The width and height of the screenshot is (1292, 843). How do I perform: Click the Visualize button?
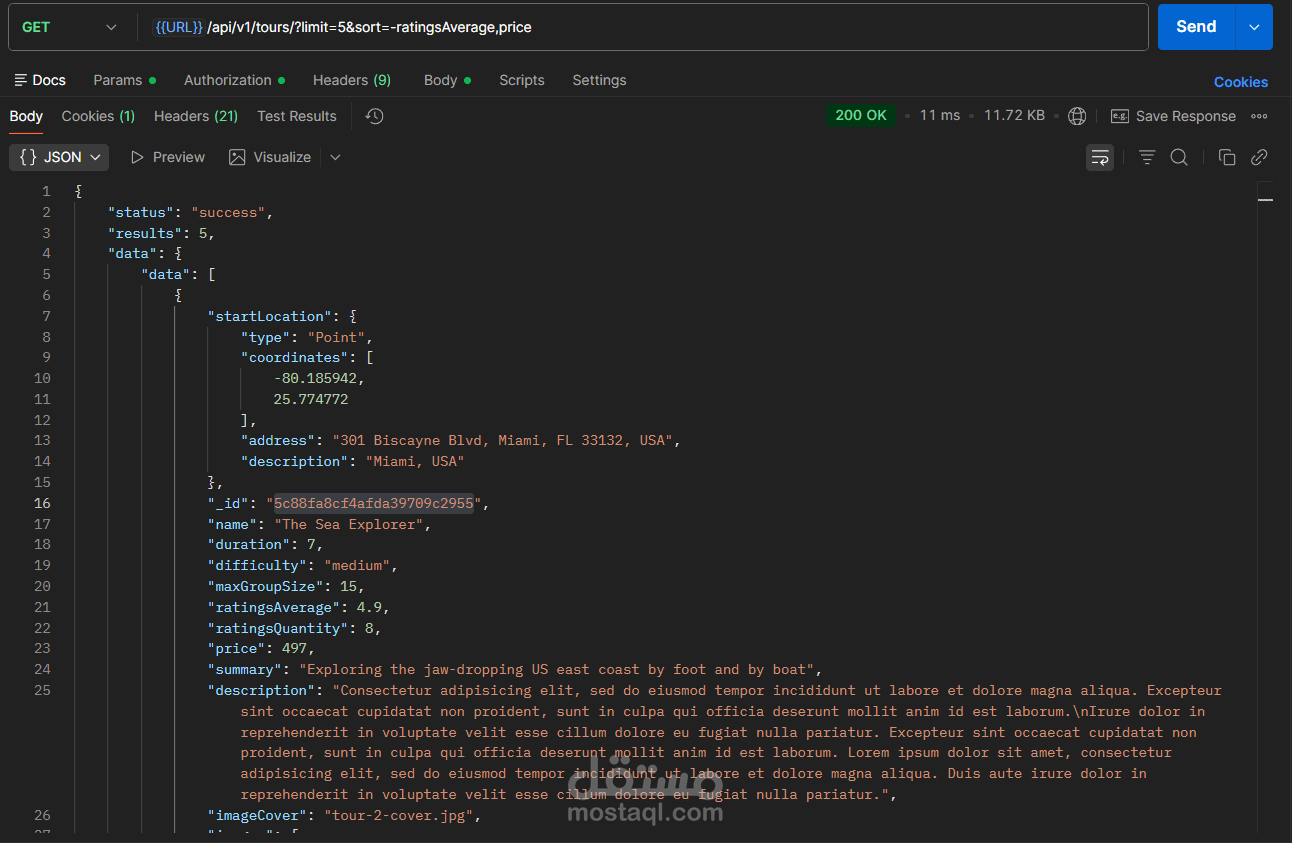click(x=269, y=157)
